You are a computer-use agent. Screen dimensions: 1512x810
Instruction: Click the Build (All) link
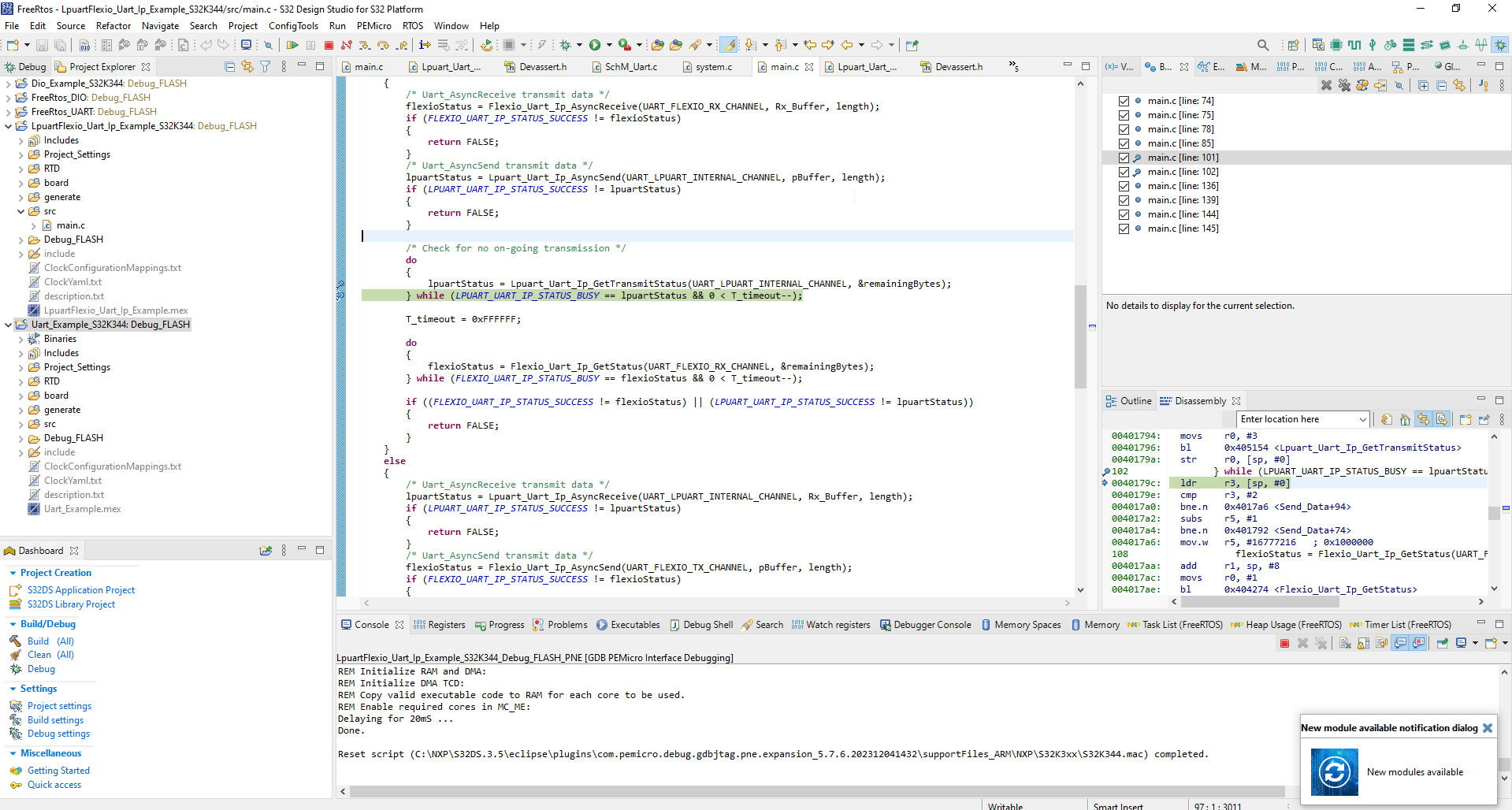pos(50,641)
